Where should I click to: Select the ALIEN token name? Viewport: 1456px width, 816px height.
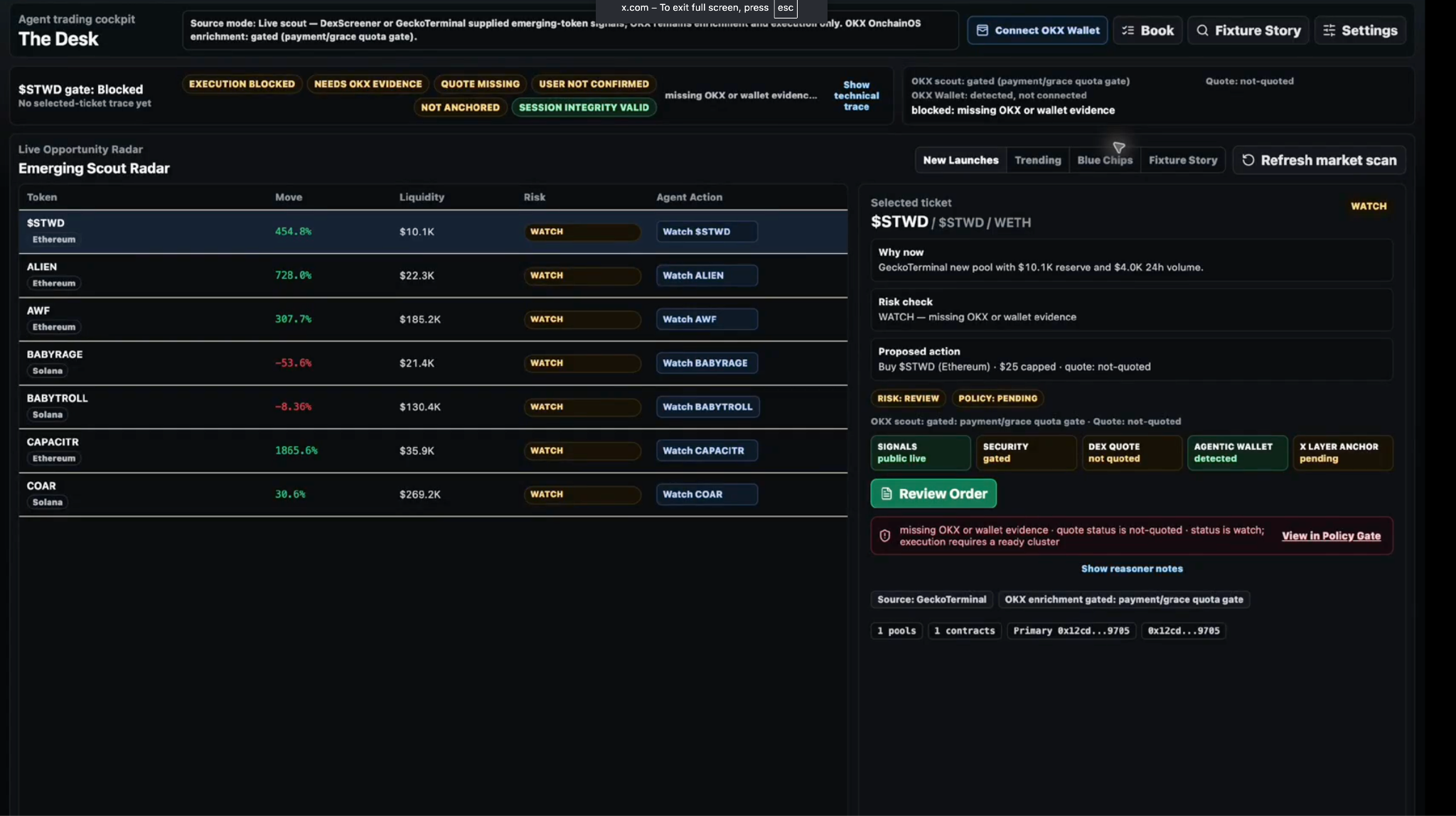[42, 267]
